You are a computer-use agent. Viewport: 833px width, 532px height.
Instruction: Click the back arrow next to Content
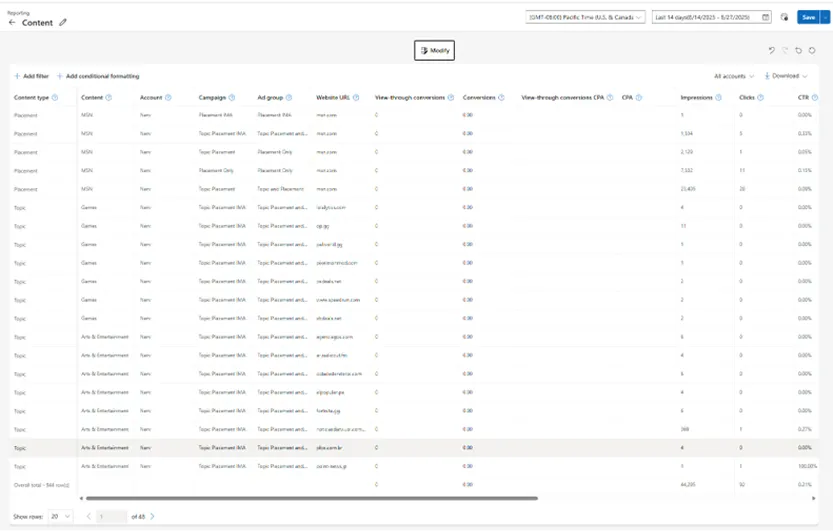12,22
